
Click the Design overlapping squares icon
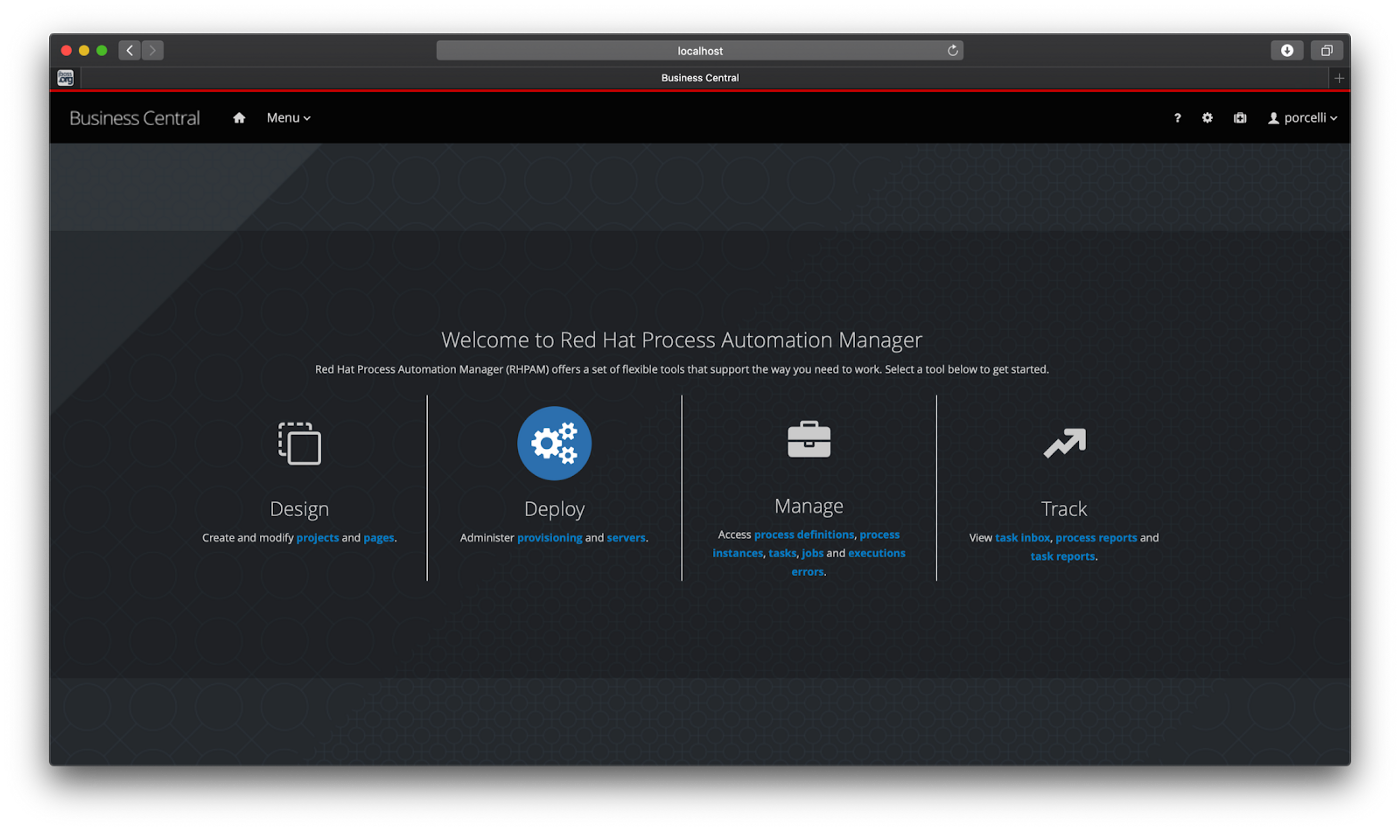[x=299, y=443]
